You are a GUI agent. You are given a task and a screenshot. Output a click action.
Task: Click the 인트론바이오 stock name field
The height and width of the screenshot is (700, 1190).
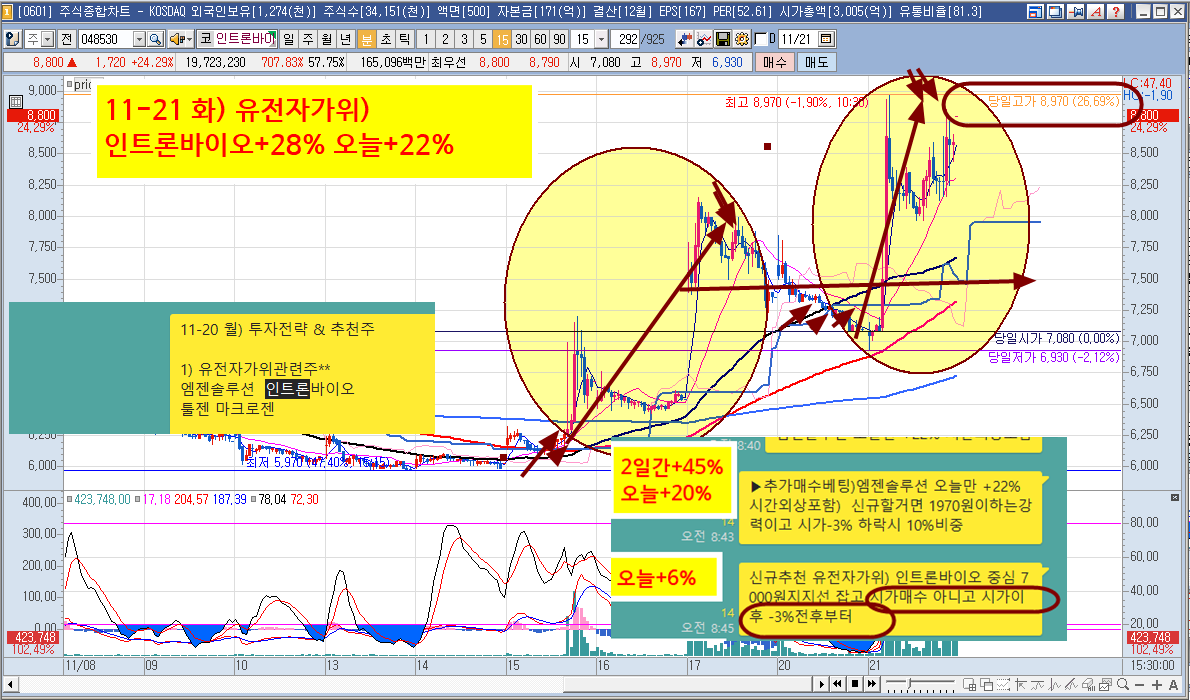tap(245, 39)
